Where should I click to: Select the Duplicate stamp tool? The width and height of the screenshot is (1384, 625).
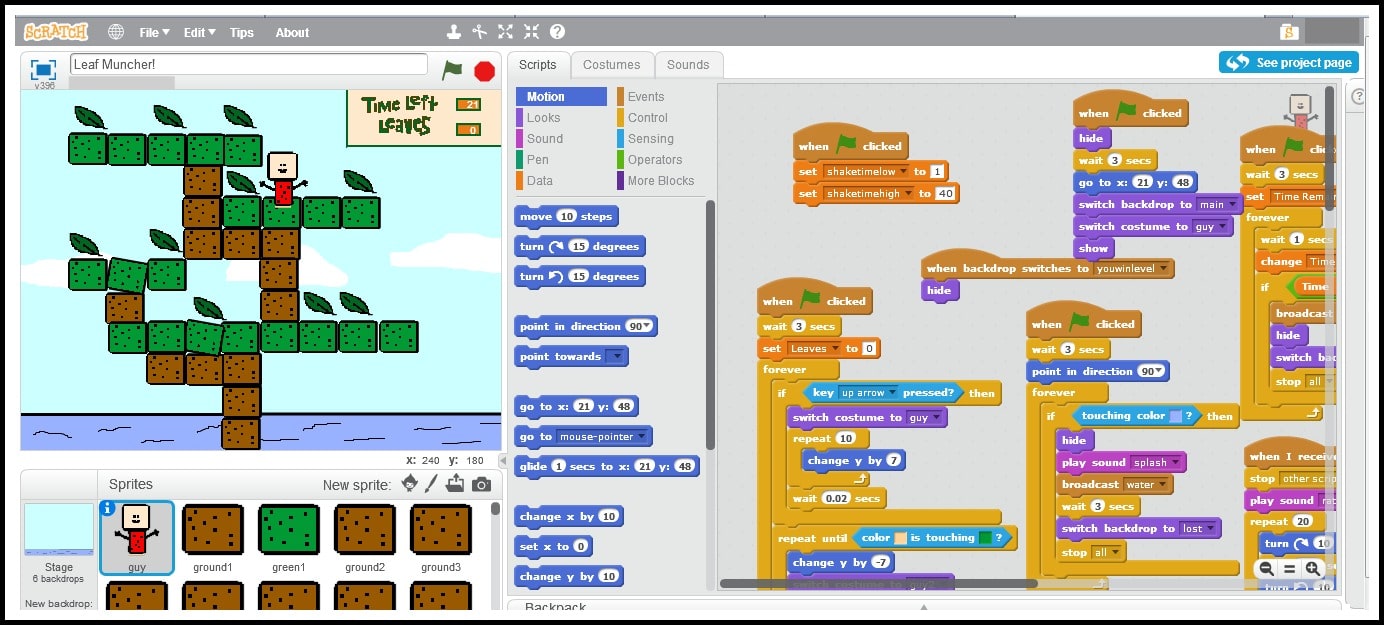coord(453,31)
